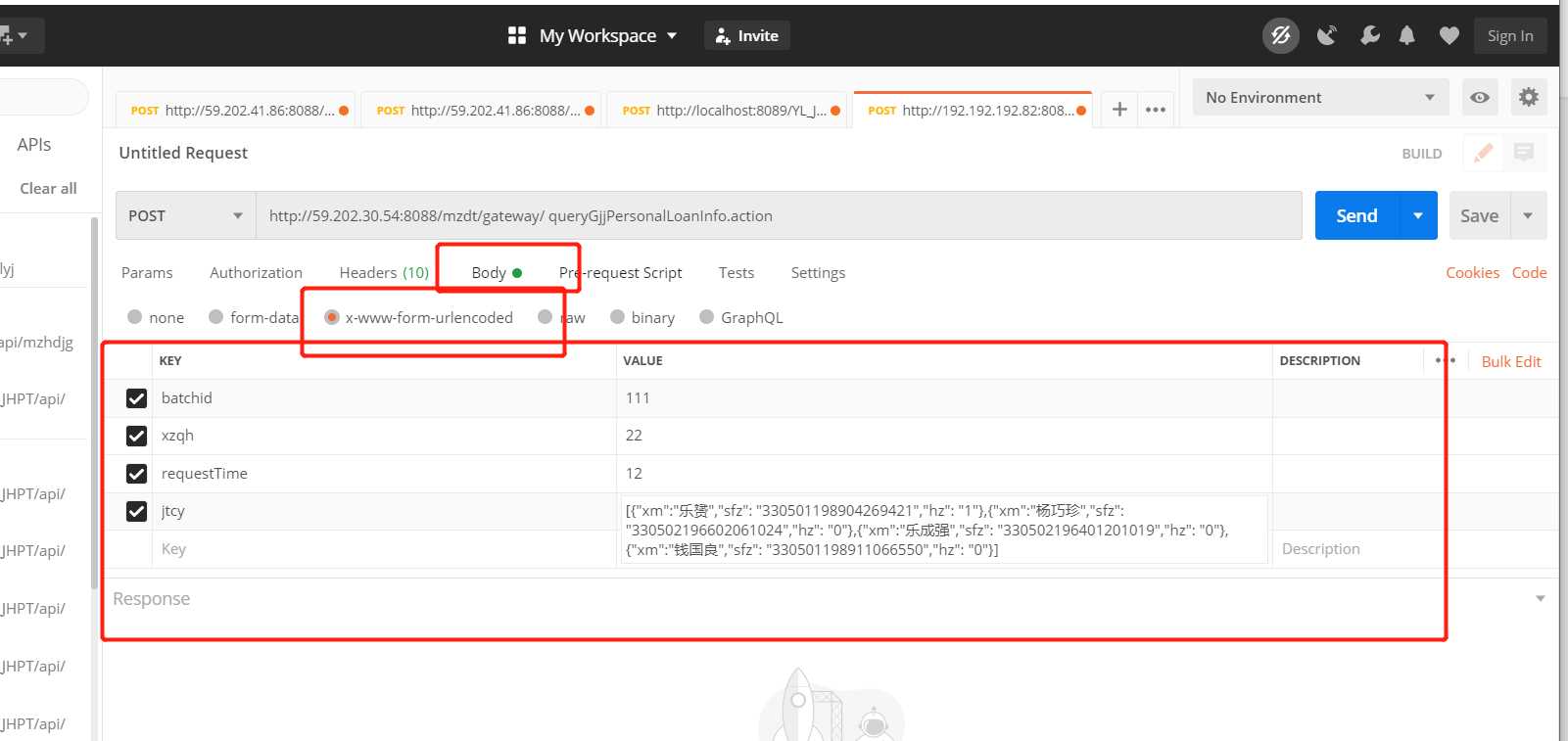Open the 192.192.192.82 request tab
This screenshot has height=741, width=1568.
pos(974,110)
